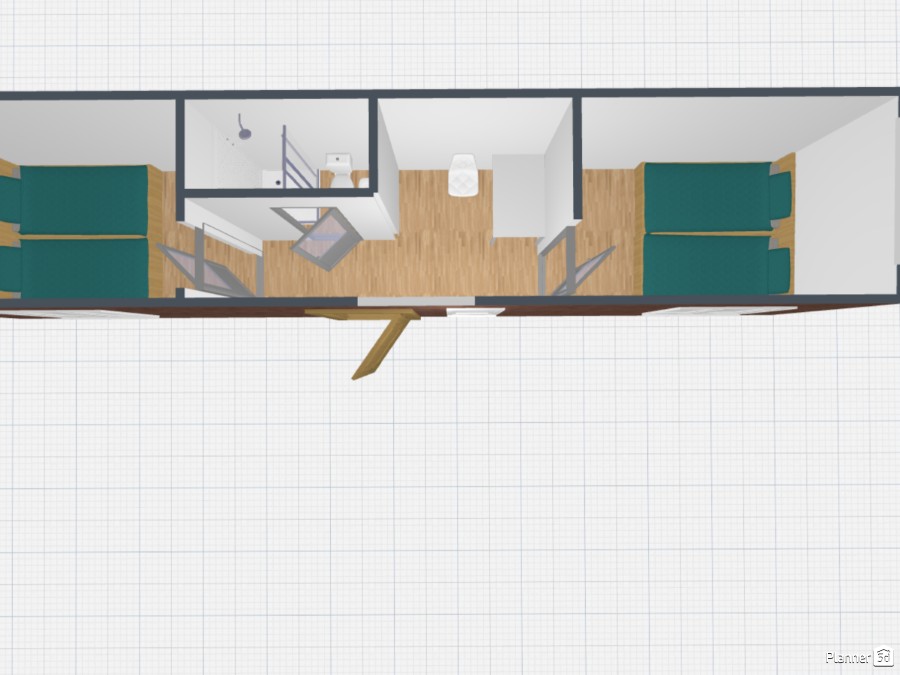Image resolution: width=900 pixels, height=675 pixels.
Task: Select the small white shower tray
Action: (271, 179)
